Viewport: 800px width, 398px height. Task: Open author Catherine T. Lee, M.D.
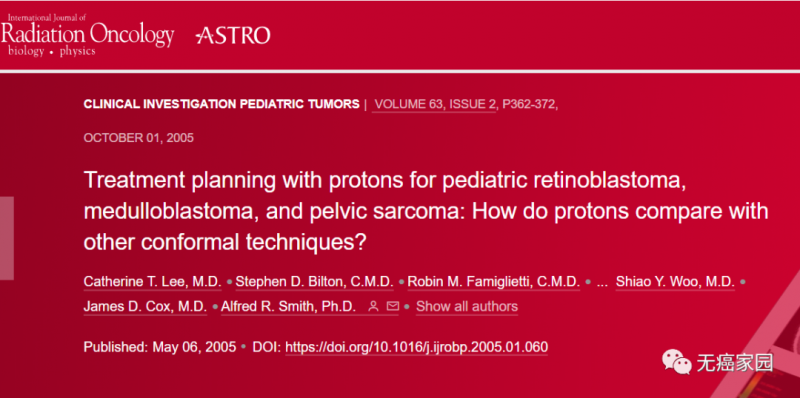pos(153,282)
